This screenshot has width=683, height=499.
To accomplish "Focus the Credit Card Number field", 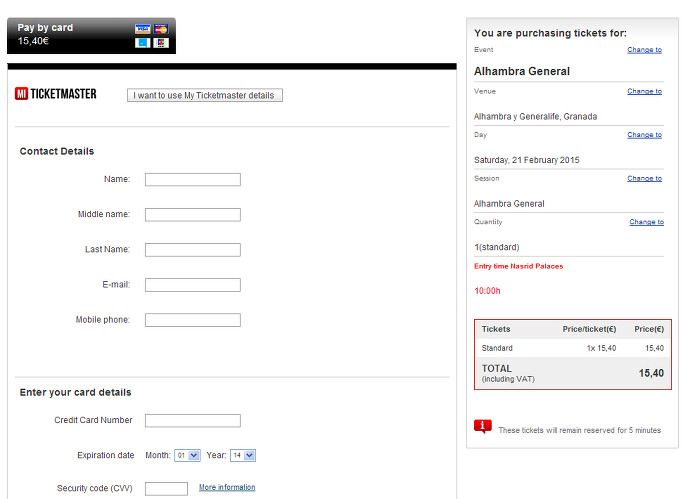I will [x=193, y=421].
